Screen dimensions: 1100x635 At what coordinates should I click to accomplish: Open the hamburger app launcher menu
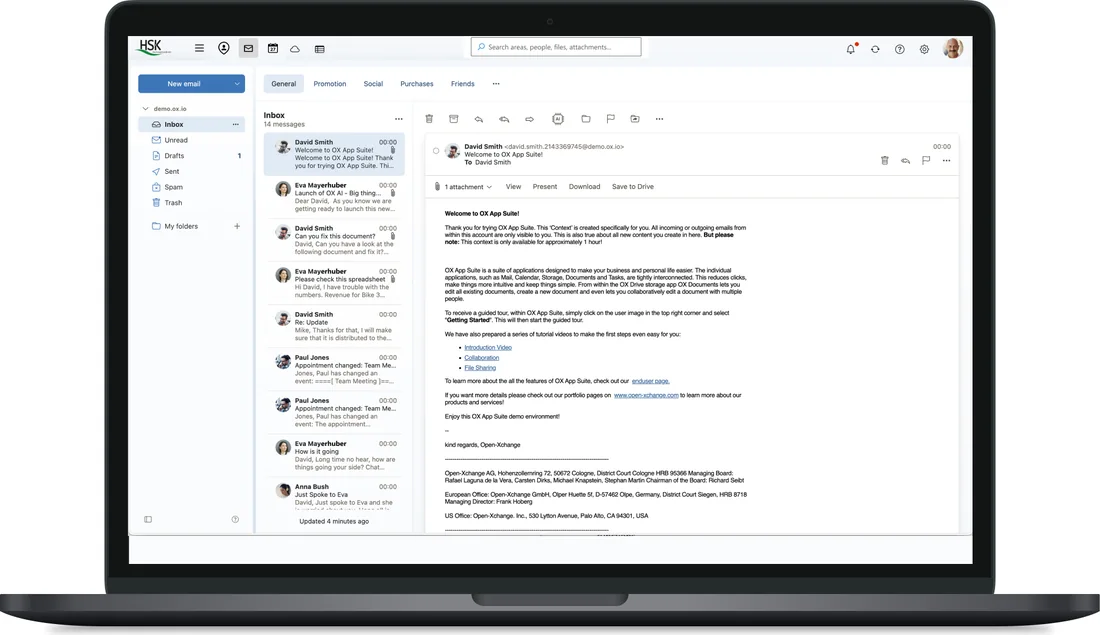coord(199,48)
